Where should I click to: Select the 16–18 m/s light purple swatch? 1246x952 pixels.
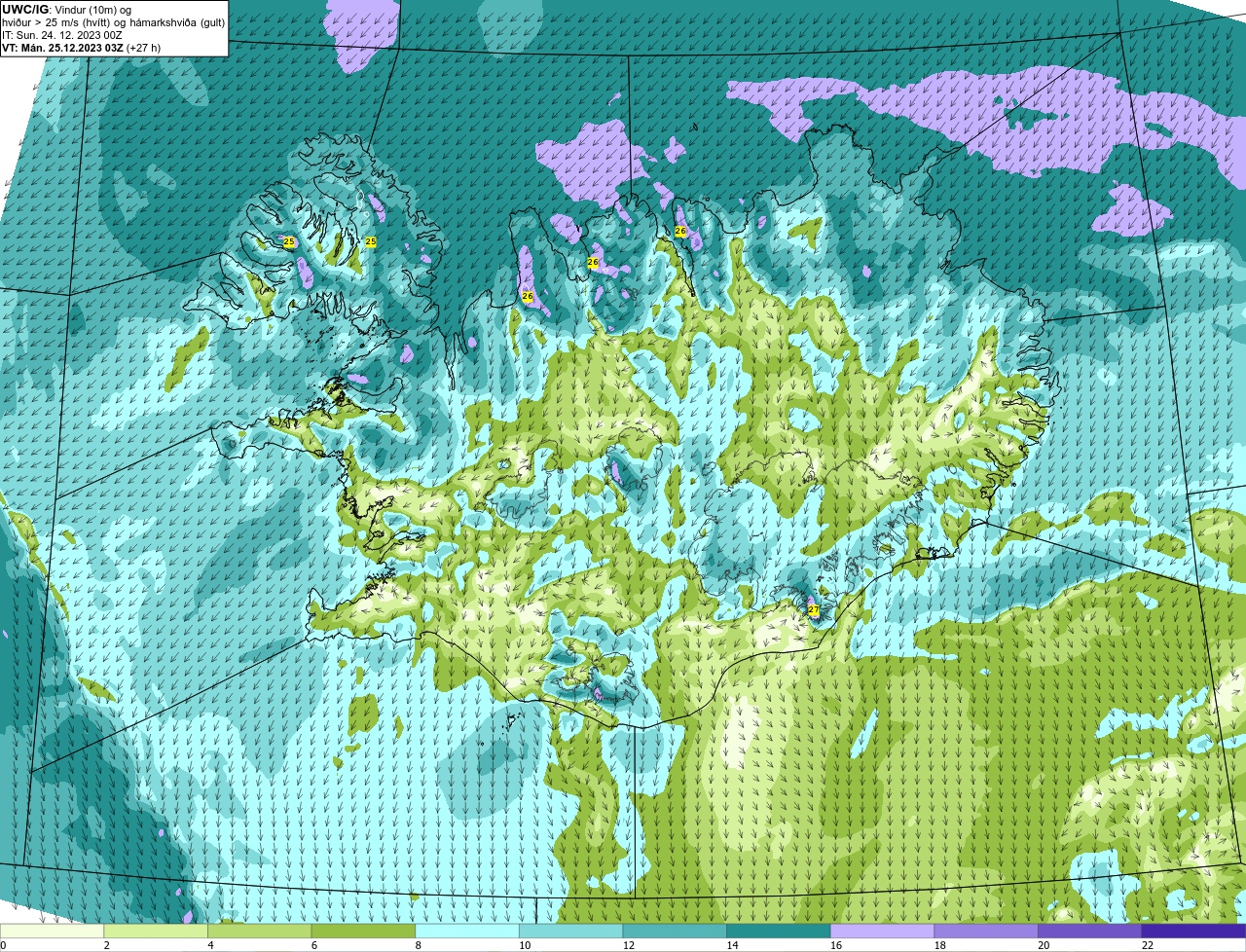pos(882,932)
